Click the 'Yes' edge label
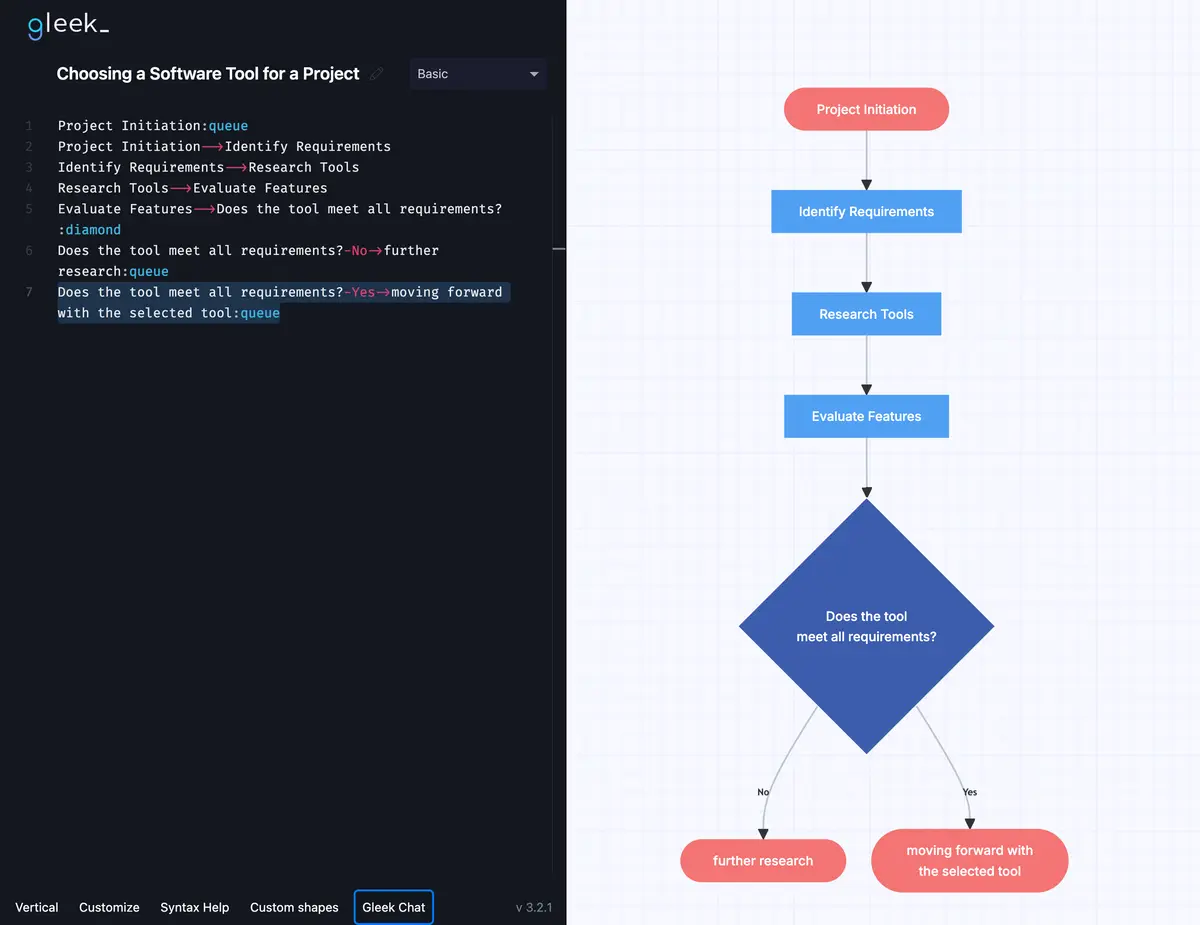 969,792
